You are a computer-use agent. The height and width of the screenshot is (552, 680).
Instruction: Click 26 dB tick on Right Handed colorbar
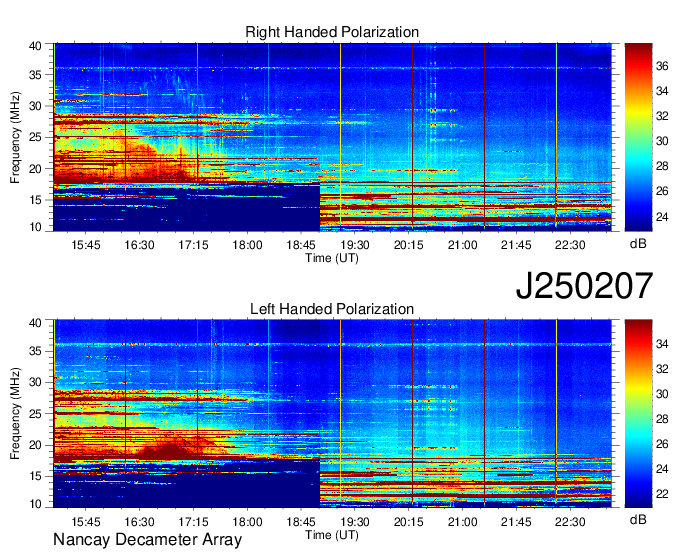[662, 191]
